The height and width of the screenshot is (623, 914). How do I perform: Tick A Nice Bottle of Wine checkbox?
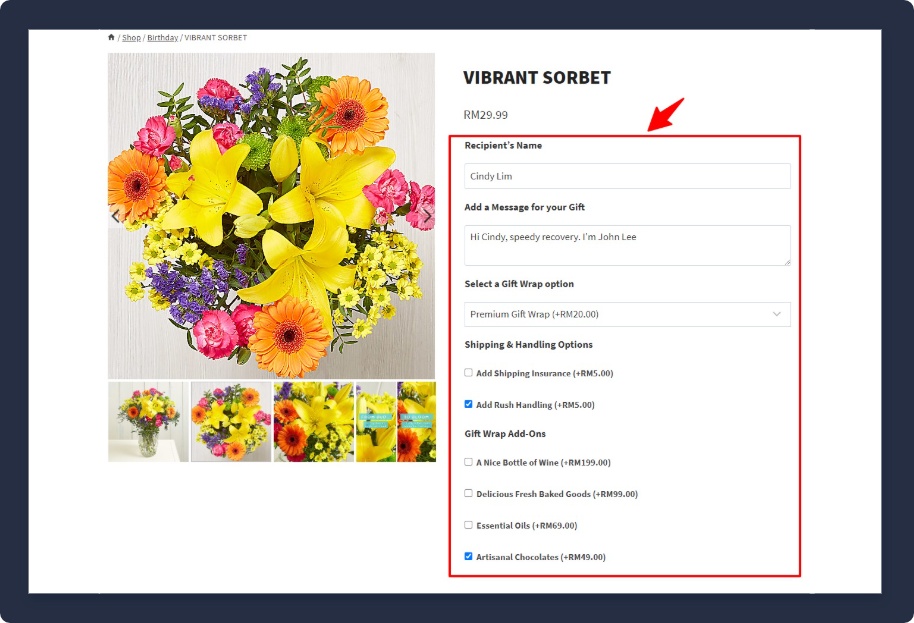[468, 462]
